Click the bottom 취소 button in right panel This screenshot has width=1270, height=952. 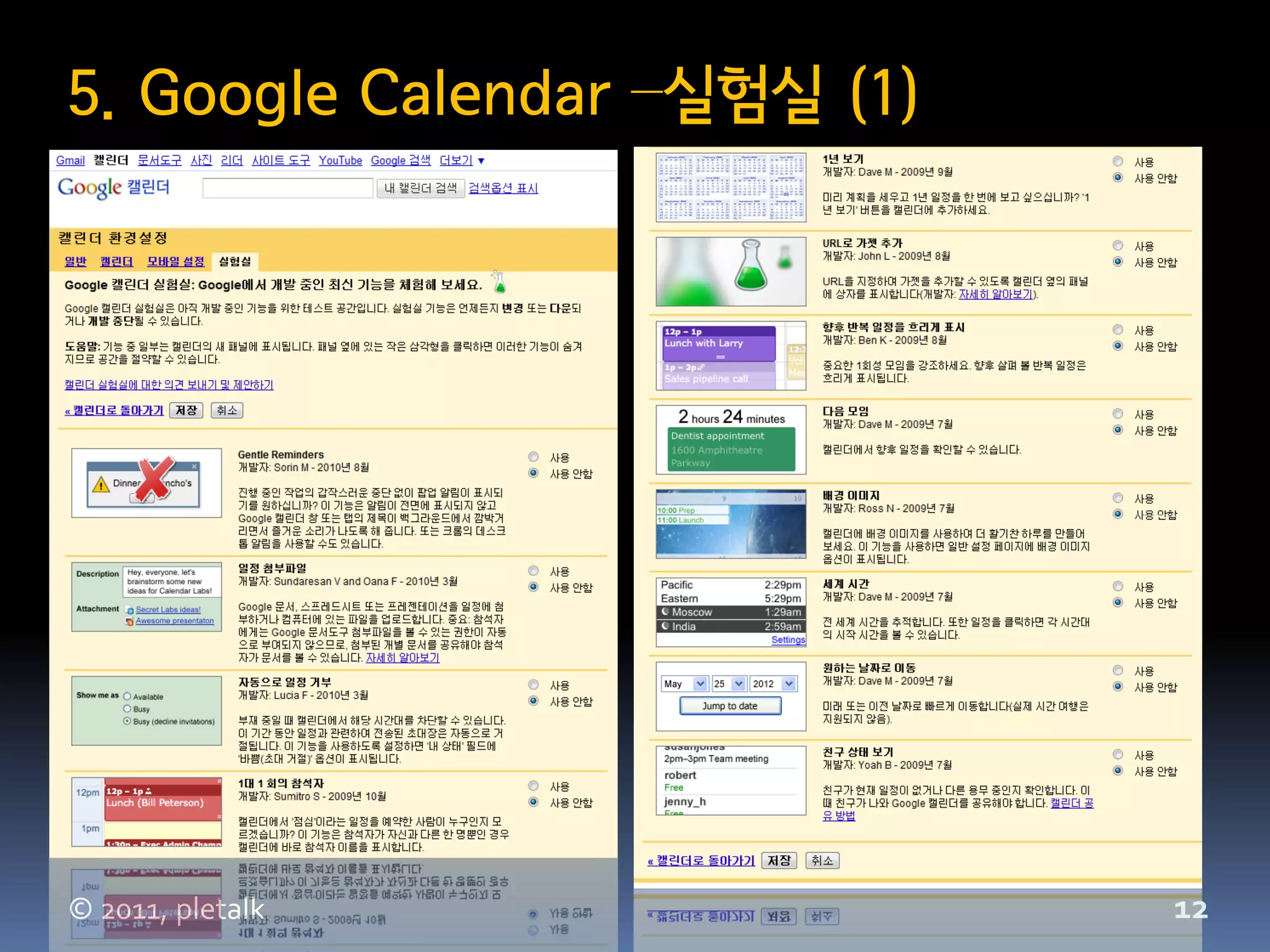(822, 861)
